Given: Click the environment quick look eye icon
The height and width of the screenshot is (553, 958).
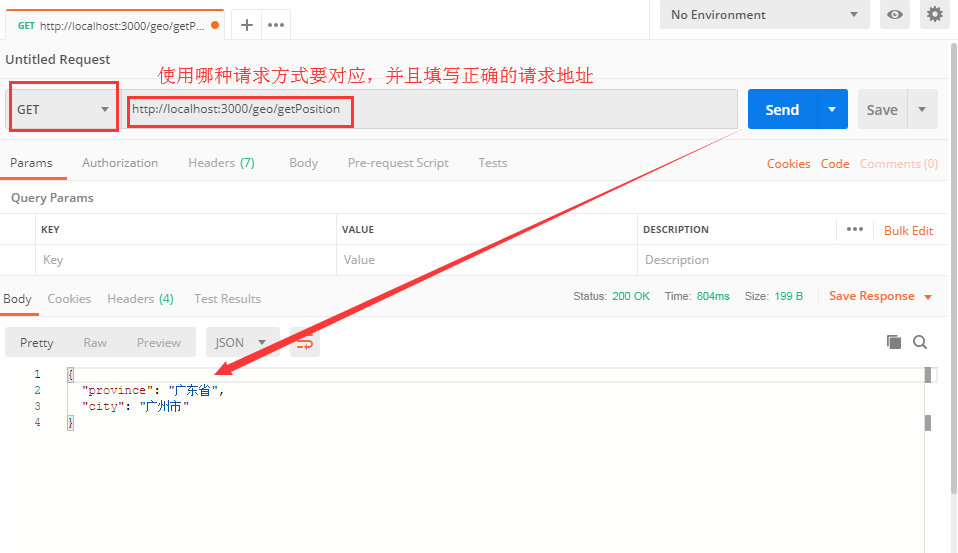Looking at the screenshot, I should tap(895, 15).
